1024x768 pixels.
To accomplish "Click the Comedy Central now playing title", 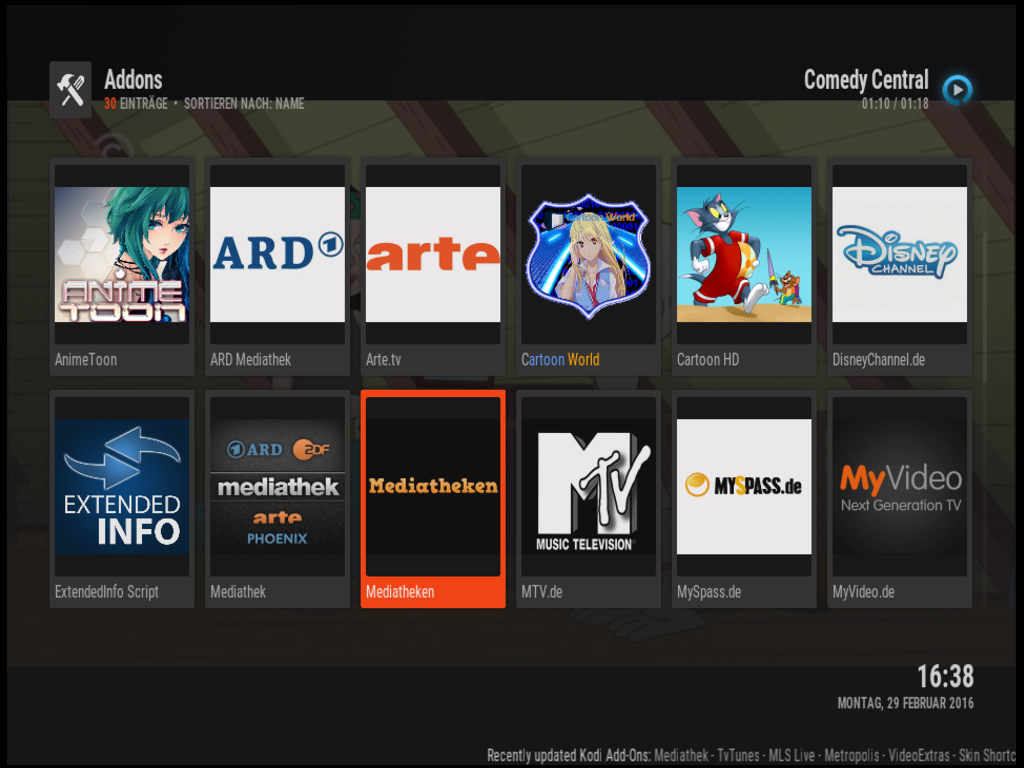I will (866, 80).
